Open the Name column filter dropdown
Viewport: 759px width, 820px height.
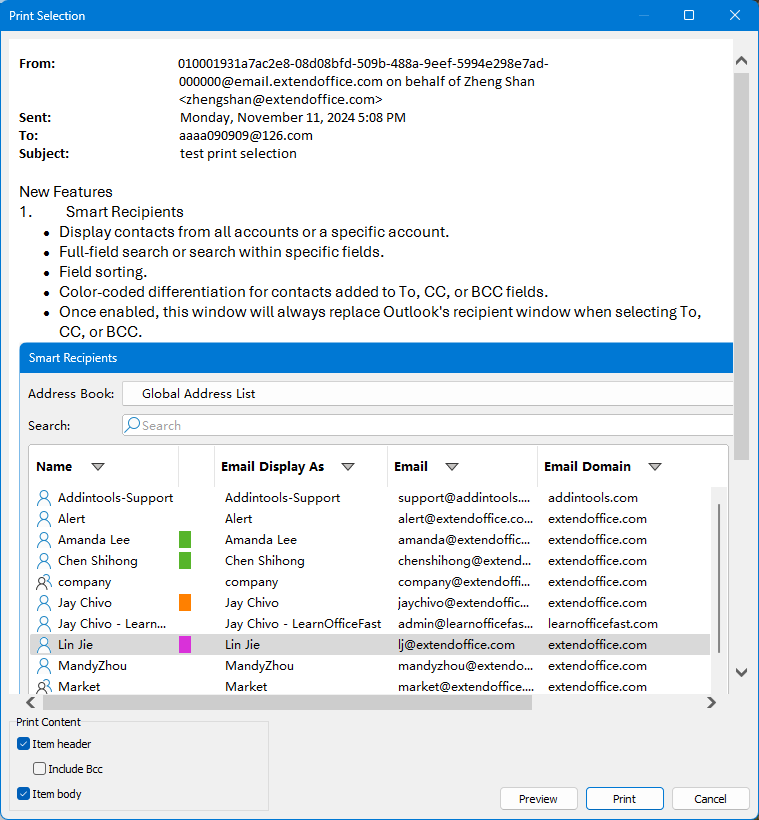(x=98, y=467)
